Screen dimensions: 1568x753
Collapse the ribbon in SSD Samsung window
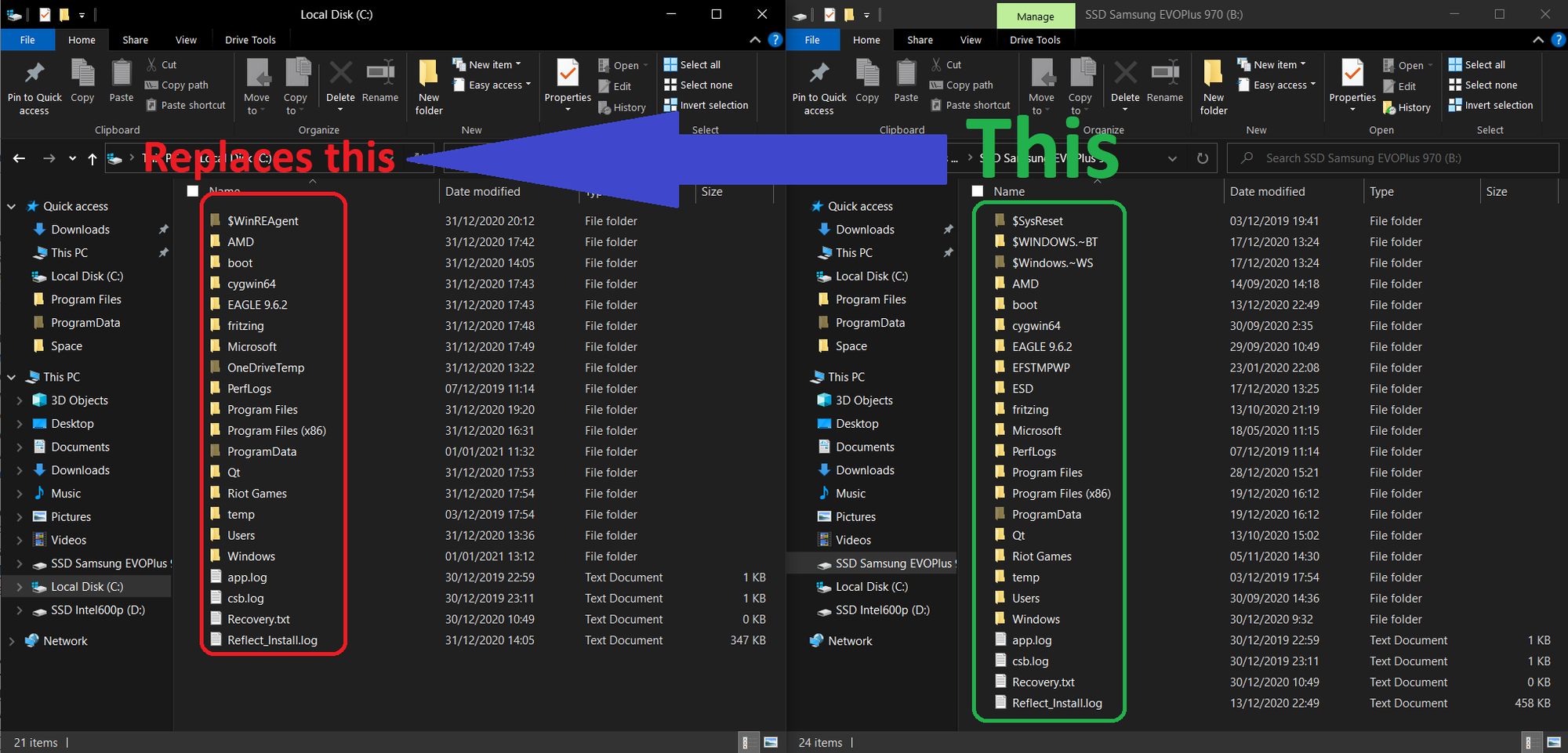click(1538, 39)
